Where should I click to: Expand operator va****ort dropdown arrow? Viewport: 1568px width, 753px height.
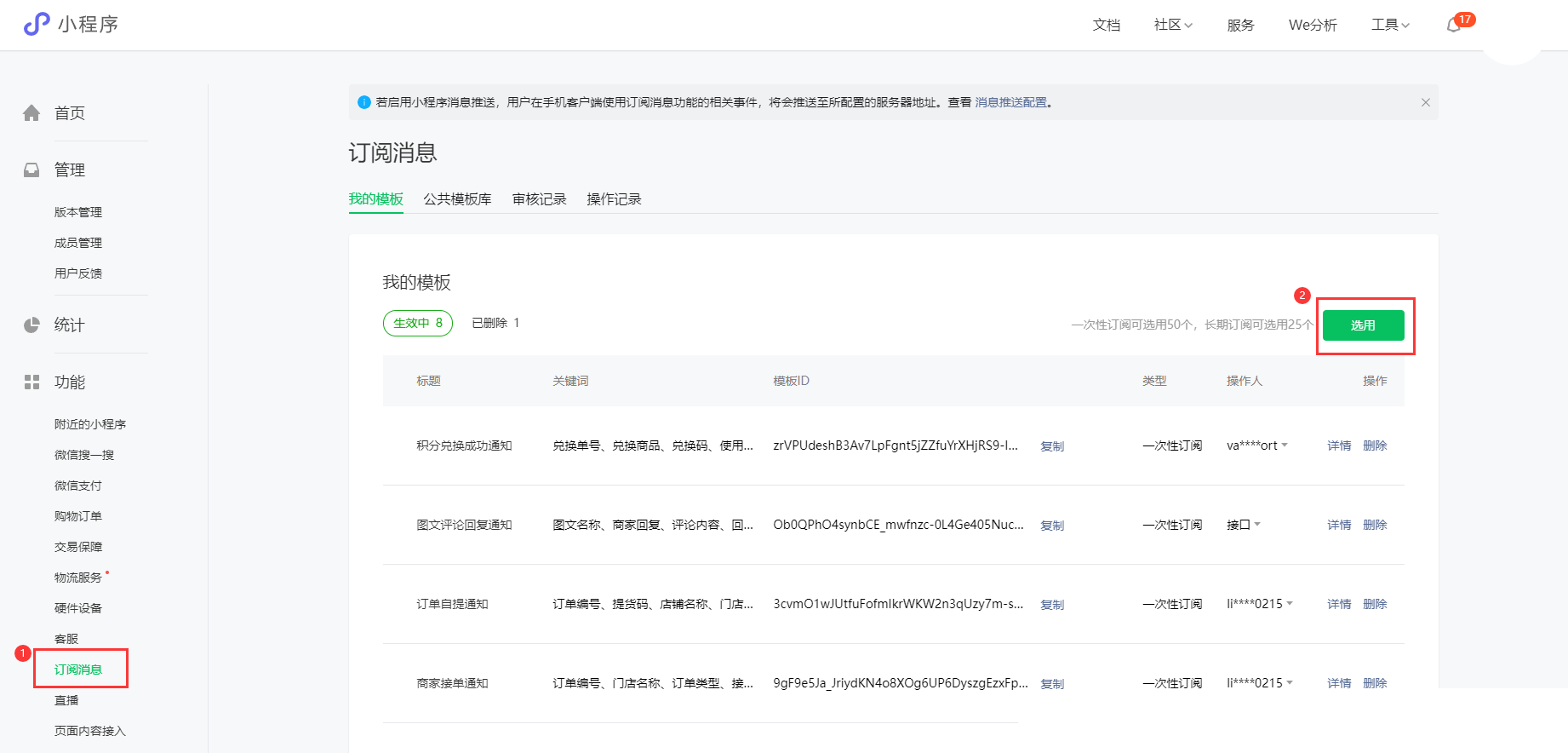pyautogui.click(x=1285, y=445)
